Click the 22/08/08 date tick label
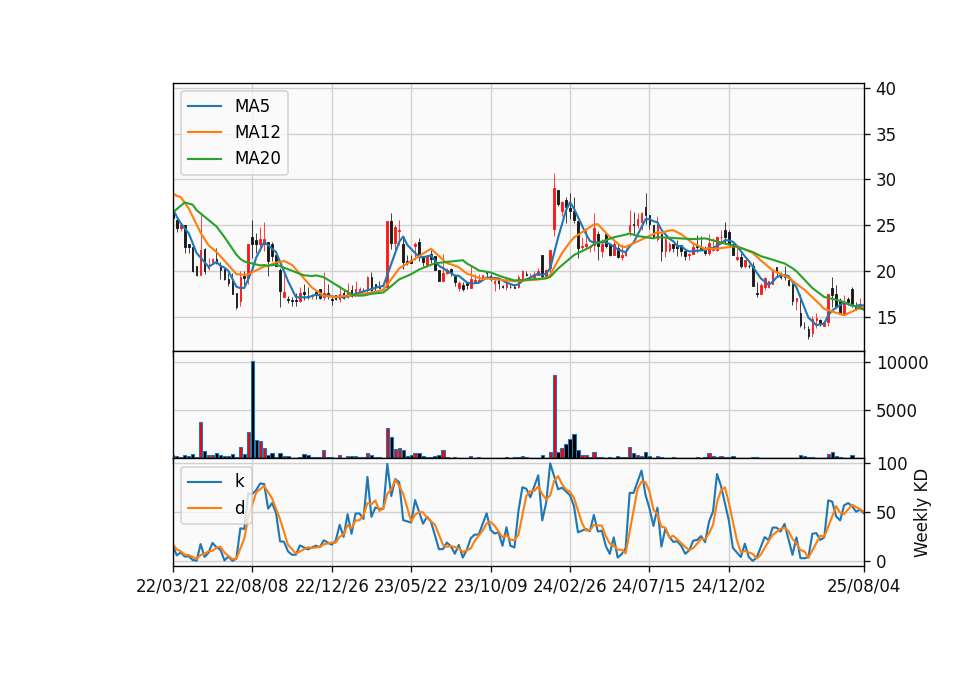Image resolution: width=960 pixels, height=690 pixels. click(252, 587)
